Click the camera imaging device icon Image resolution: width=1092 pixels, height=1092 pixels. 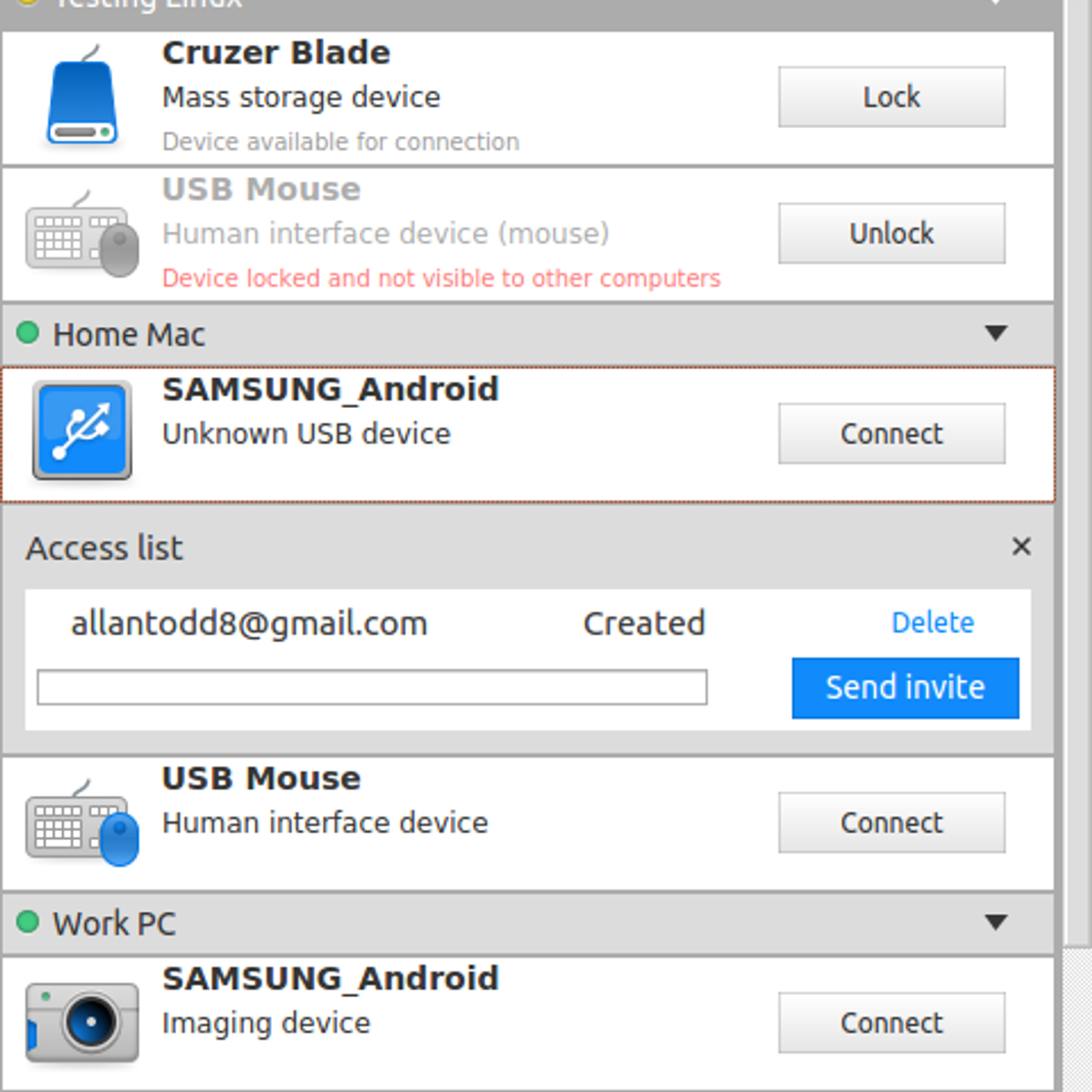[x=82, y=1022]
